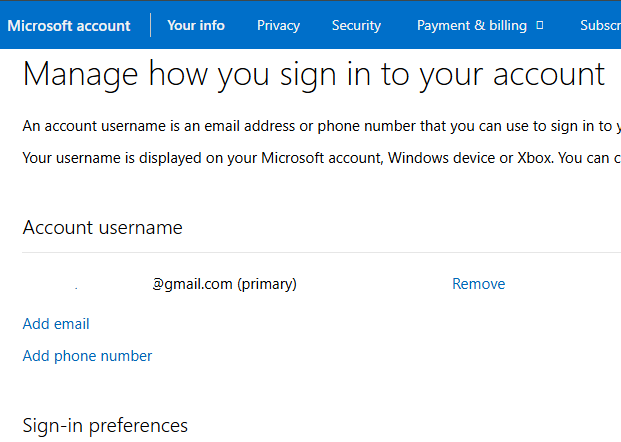
Task: Click the 'Your username is displayed' paragraph
Action: point(322,158)
